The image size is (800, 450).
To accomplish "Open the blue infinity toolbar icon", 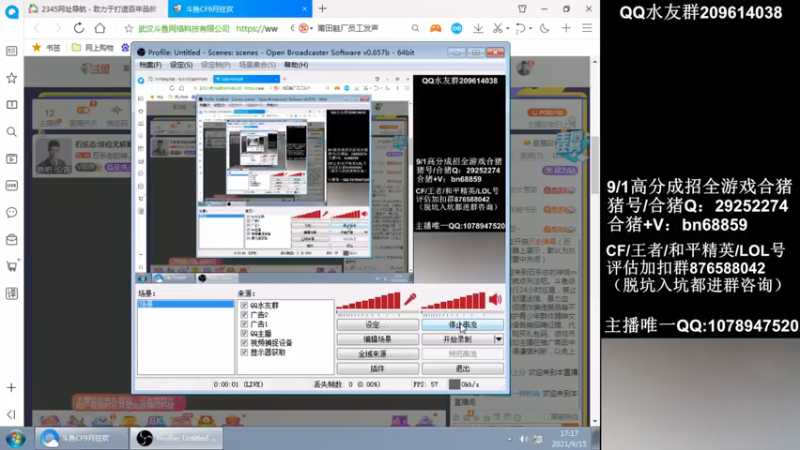I will pyautogui.click(x=457, y=29).
